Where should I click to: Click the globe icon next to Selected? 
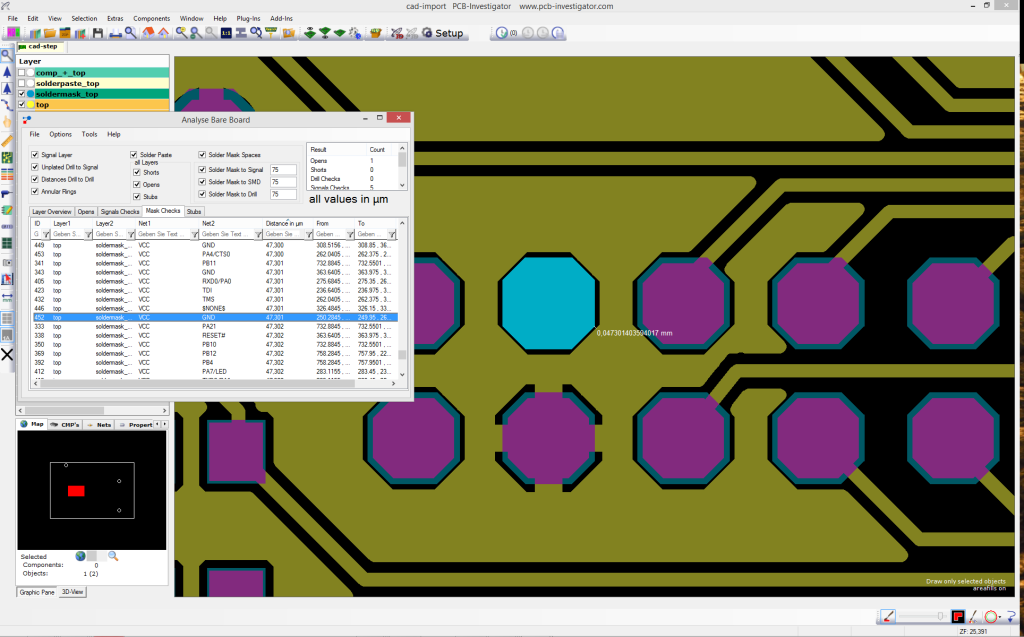point(80,556)
